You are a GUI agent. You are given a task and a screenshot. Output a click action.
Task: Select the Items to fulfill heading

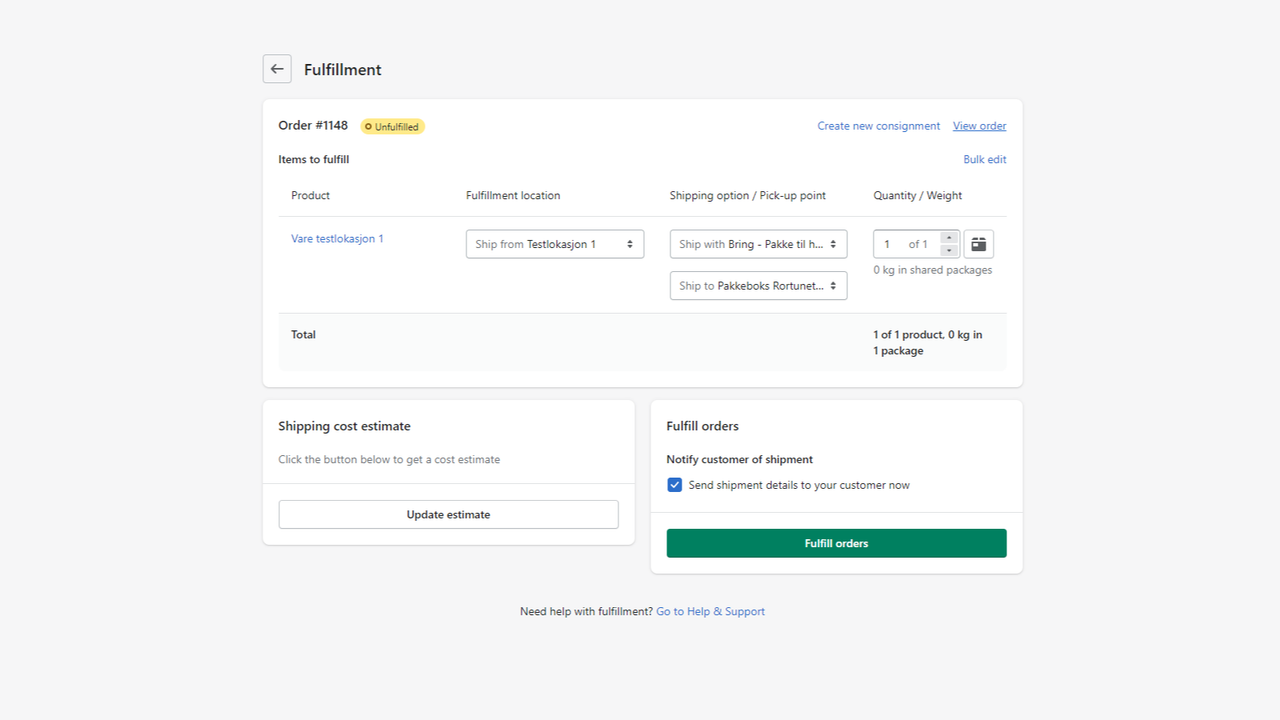[313, 159]
